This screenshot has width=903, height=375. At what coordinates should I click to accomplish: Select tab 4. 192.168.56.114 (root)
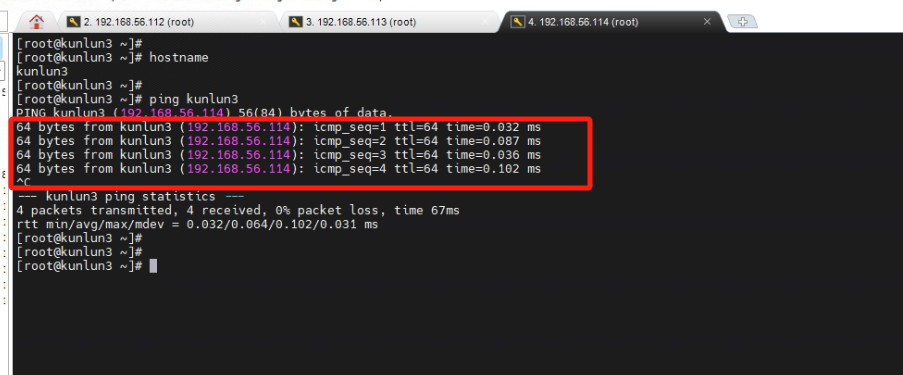tap(611, 22)
